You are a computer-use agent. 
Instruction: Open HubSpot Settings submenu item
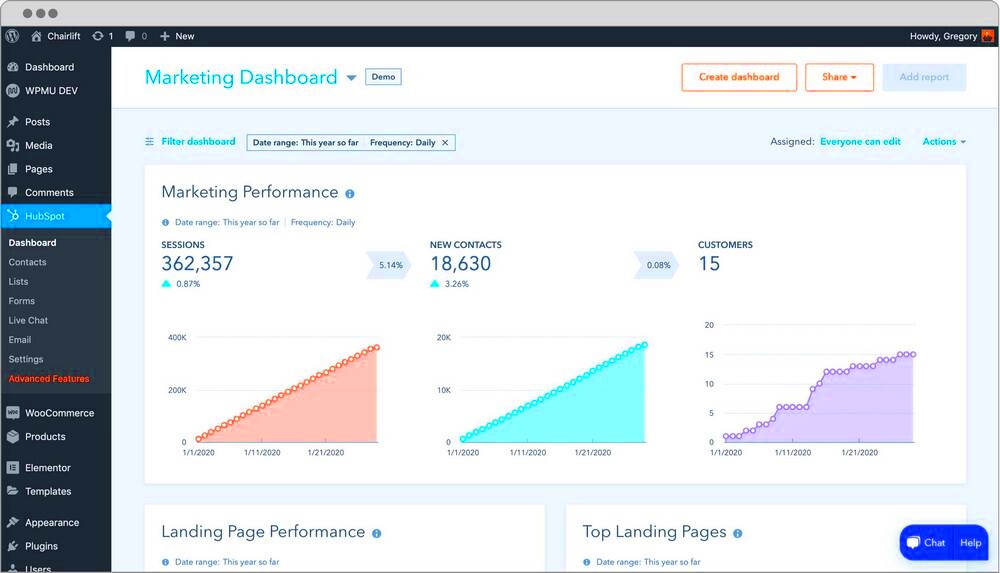(26, 359)
